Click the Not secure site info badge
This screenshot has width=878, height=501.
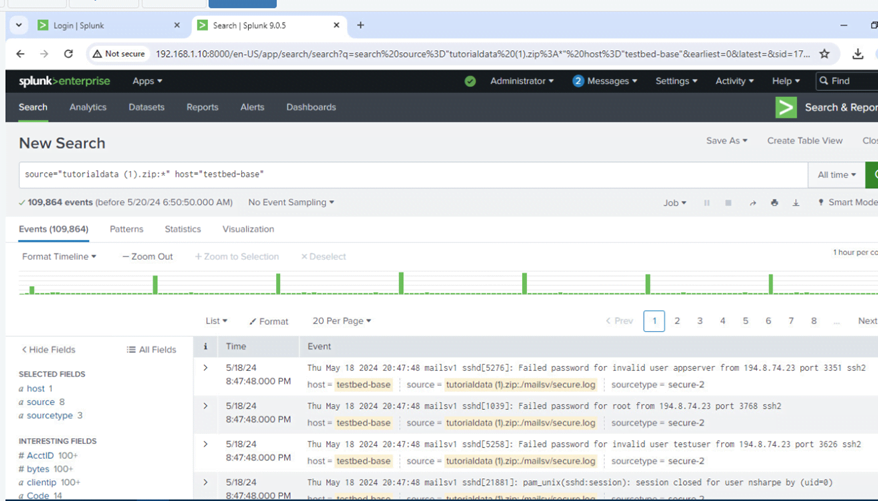[x=119, y=54]
